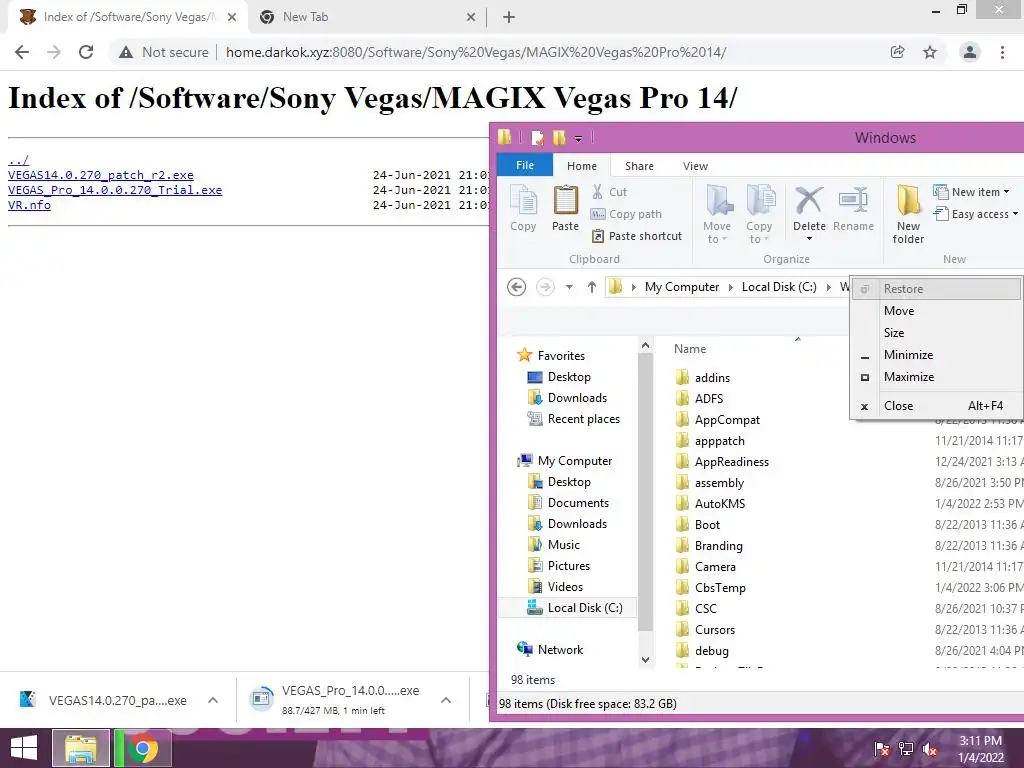Select Documents under My Computer
The height and width of the screenshot is (768, 1024).
[x=578, y=503]
